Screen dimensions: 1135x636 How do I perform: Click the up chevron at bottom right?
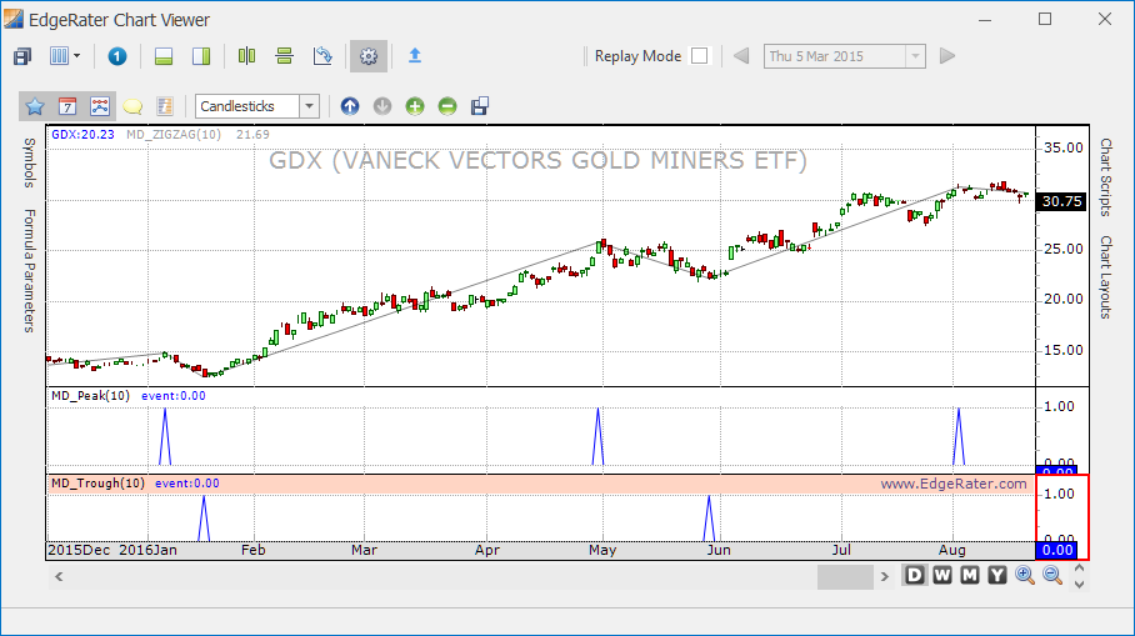(x=1079, y=569)
